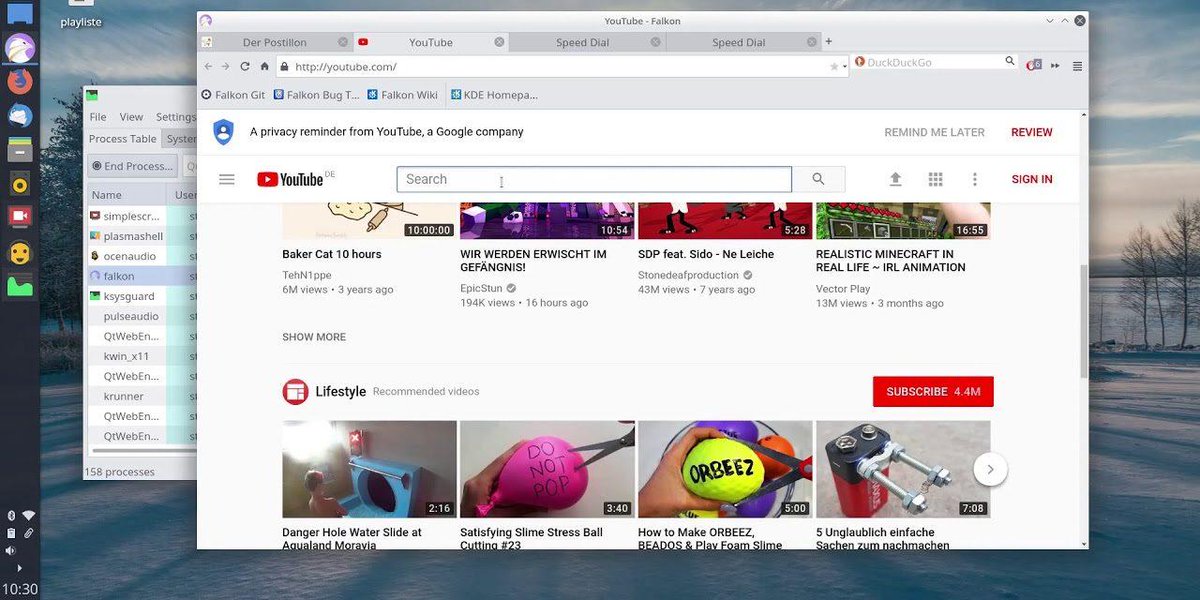Open Satisfying Slime Stress Ball thumbnail
Image resolution: width=1200 pixels, height=600 pixels.
[x=547, y=469]
